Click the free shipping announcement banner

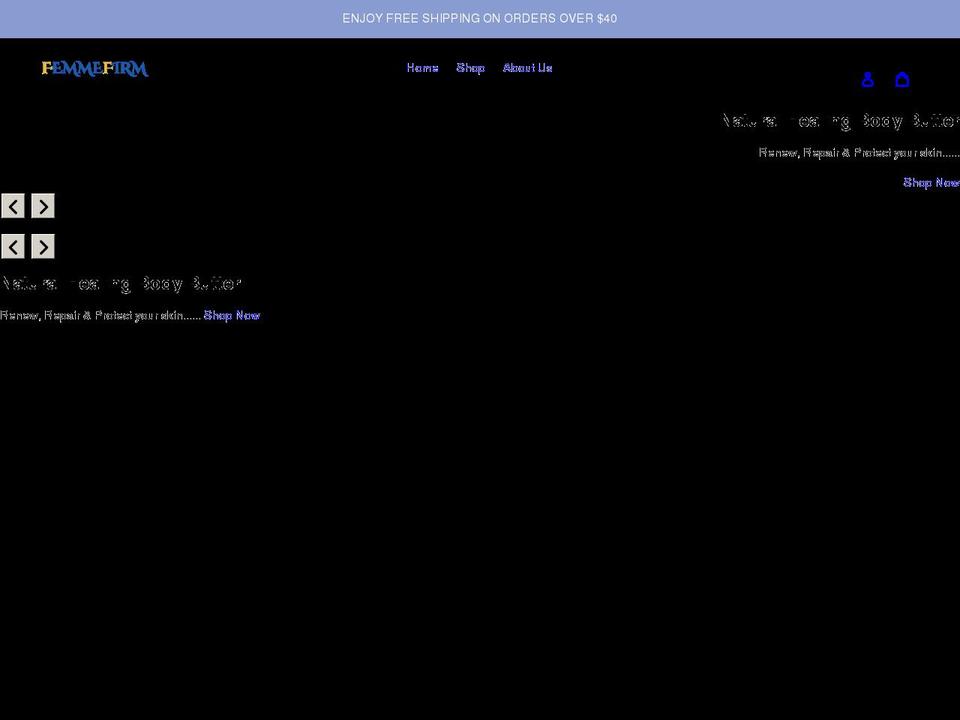tap(480, 19)
